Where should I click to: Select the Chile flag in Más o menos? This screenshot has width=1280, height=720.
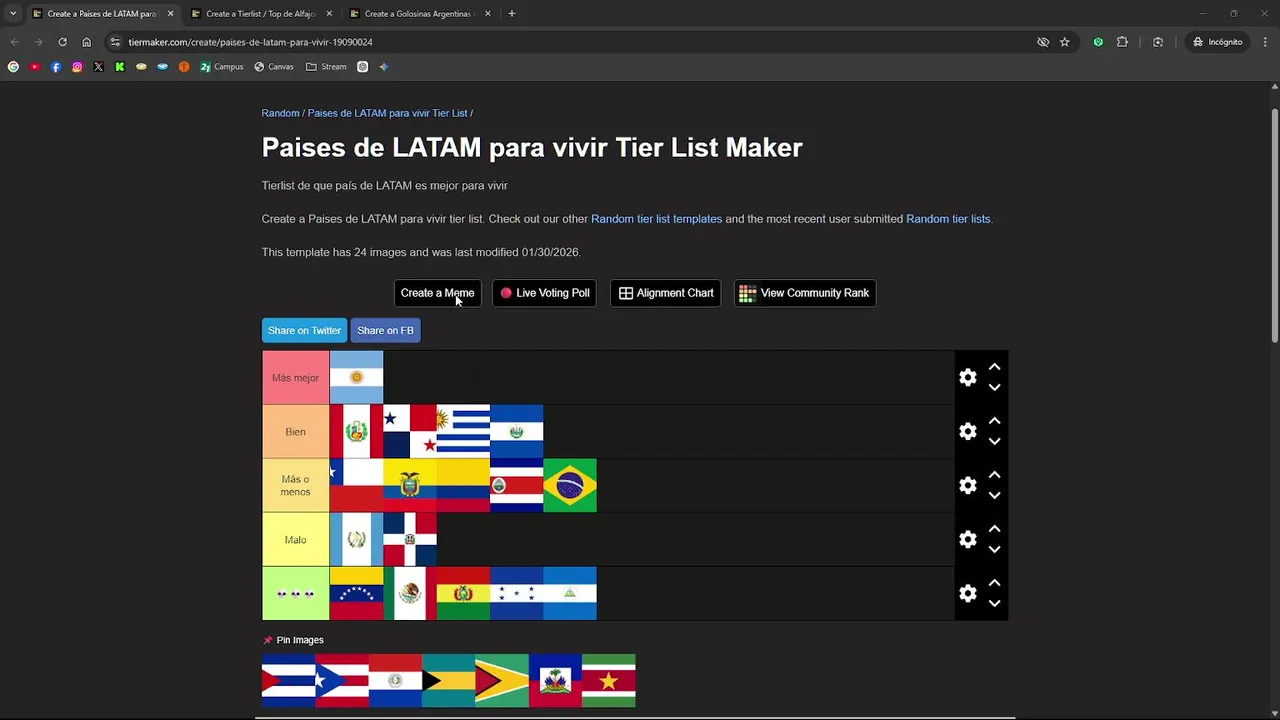coord(356,486)
